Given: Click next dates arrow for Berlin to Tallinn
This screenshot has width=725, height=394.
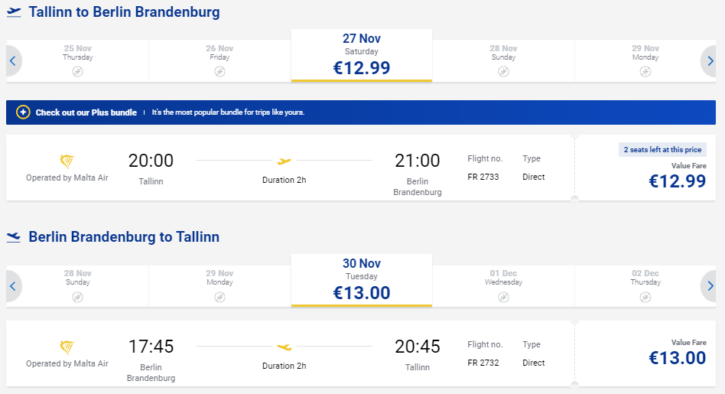Looking at the screenshot, I should [x=709, y=286].
